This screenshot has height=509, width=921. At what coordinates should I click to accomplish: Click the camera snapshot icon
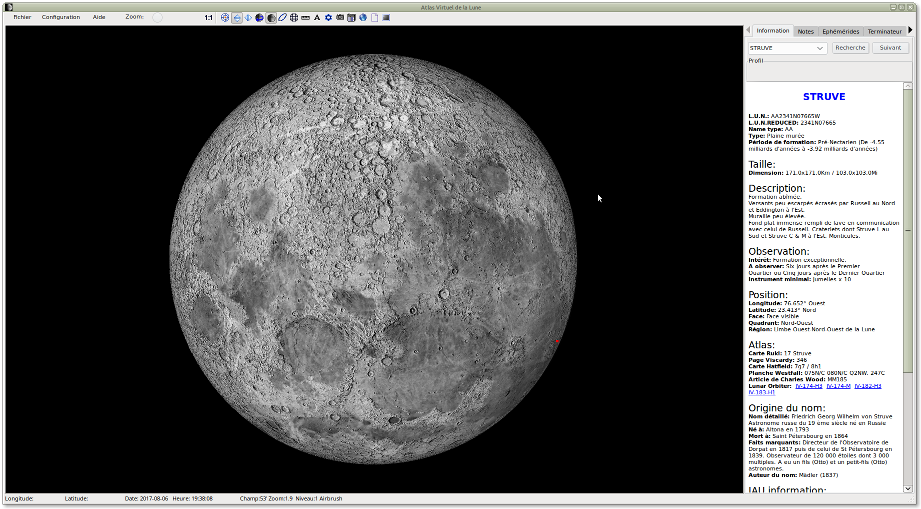tap(340, 18)
